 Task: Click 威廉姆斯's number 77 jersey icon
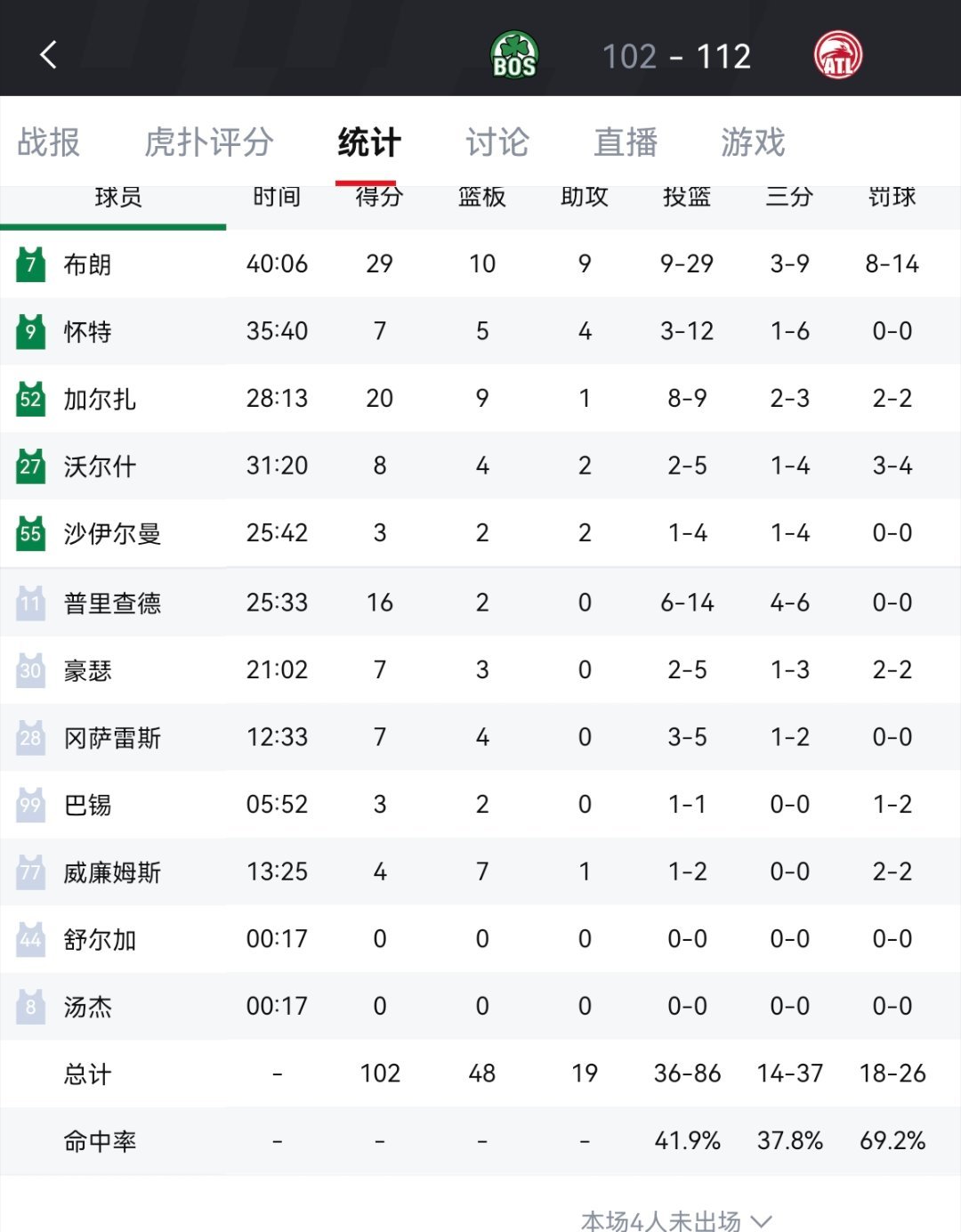click(x=29, y=872)
